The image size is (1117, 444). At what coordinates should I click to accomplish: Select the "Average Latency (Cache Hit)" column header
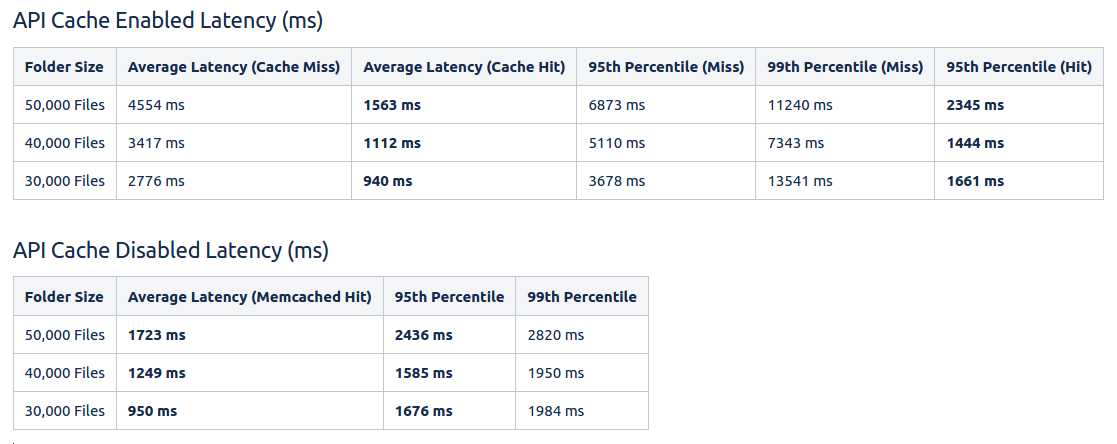[464, 67]
